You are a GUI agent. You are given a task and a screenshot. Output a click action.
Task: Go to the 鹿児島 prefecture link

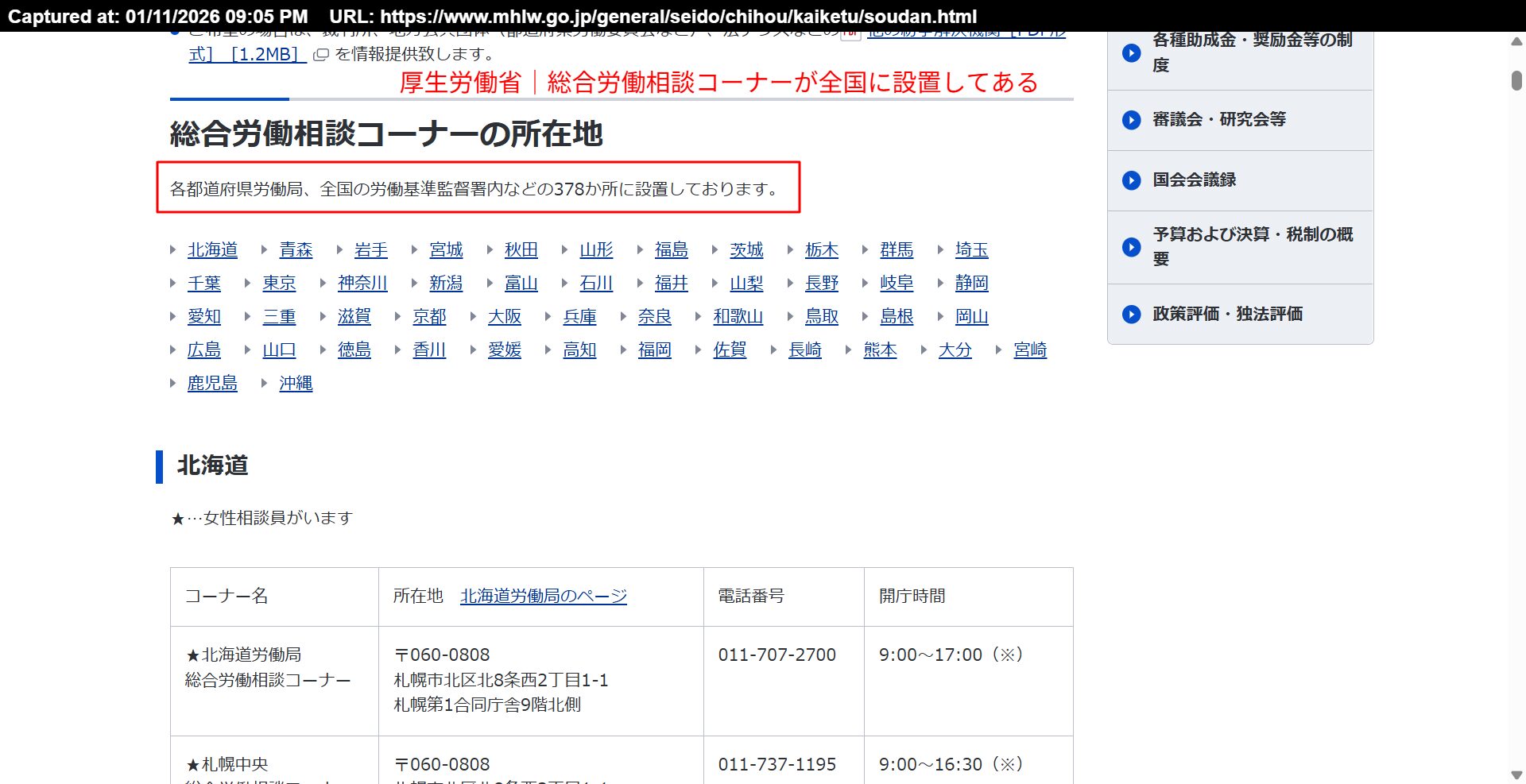tap(212, 384)
